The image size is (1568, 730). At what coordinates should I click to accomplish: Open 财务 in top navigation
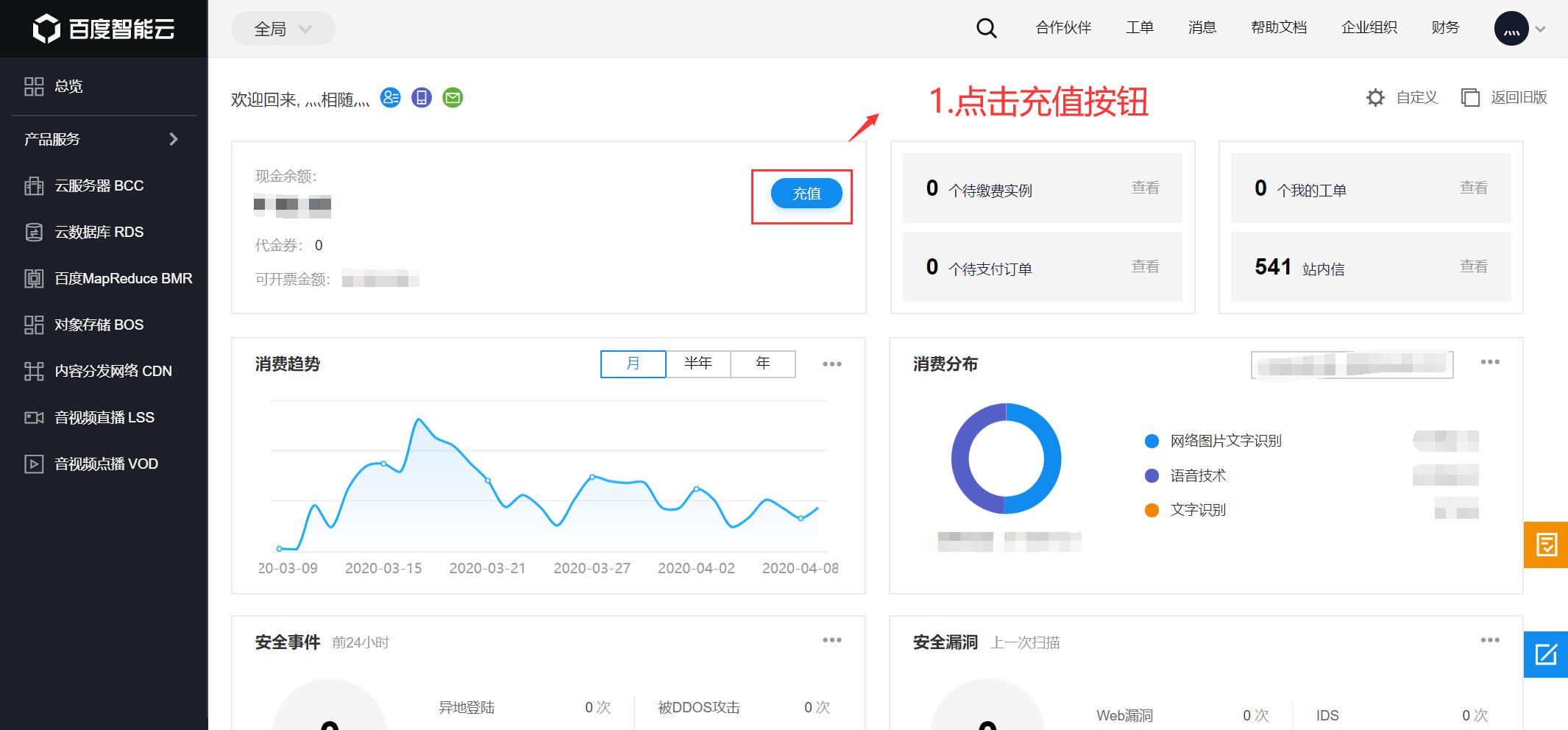[1445, 28]
